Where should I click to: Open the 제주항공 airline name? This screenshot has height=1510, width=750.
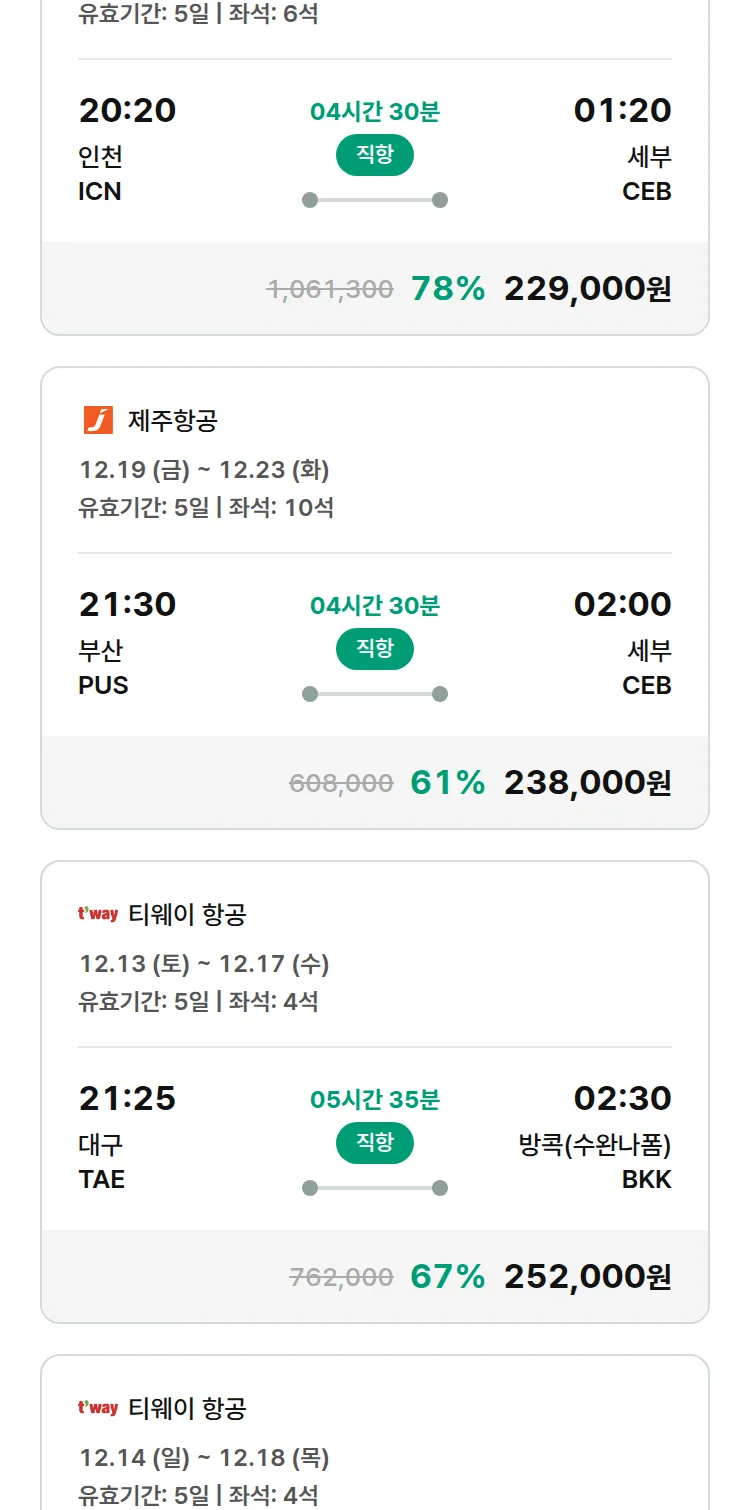[172, 421]
